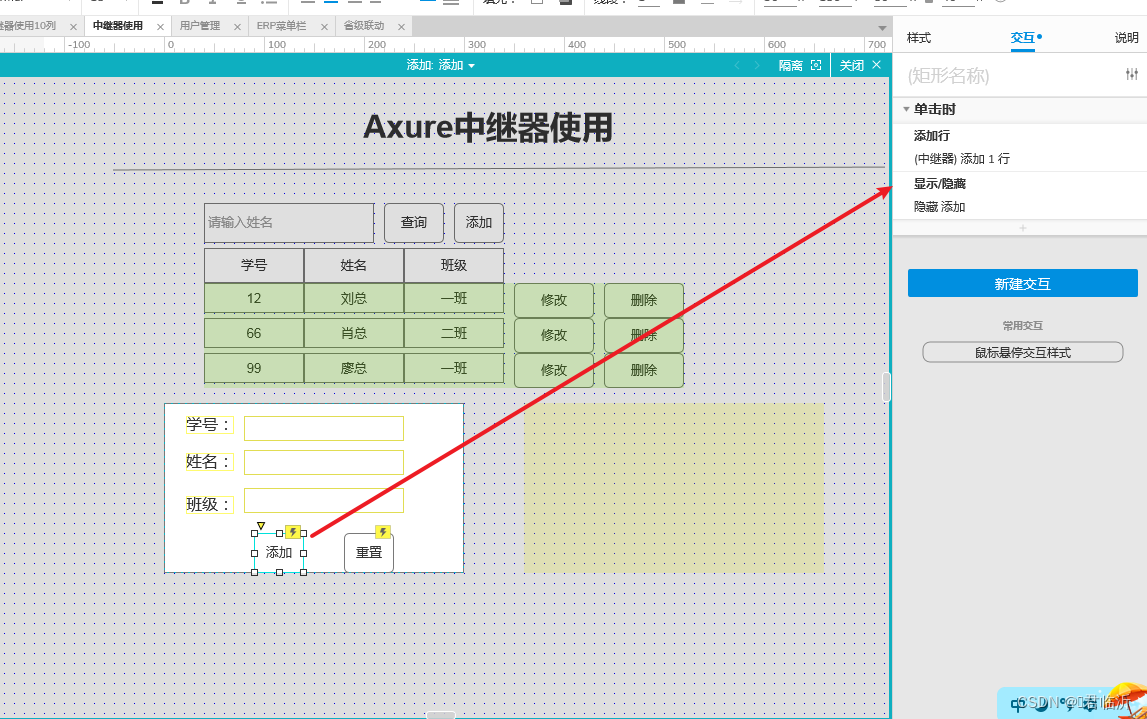Switch to the 中继器使用 page tab
This screenshot has height=719, width=1147.
click(118, 26)
